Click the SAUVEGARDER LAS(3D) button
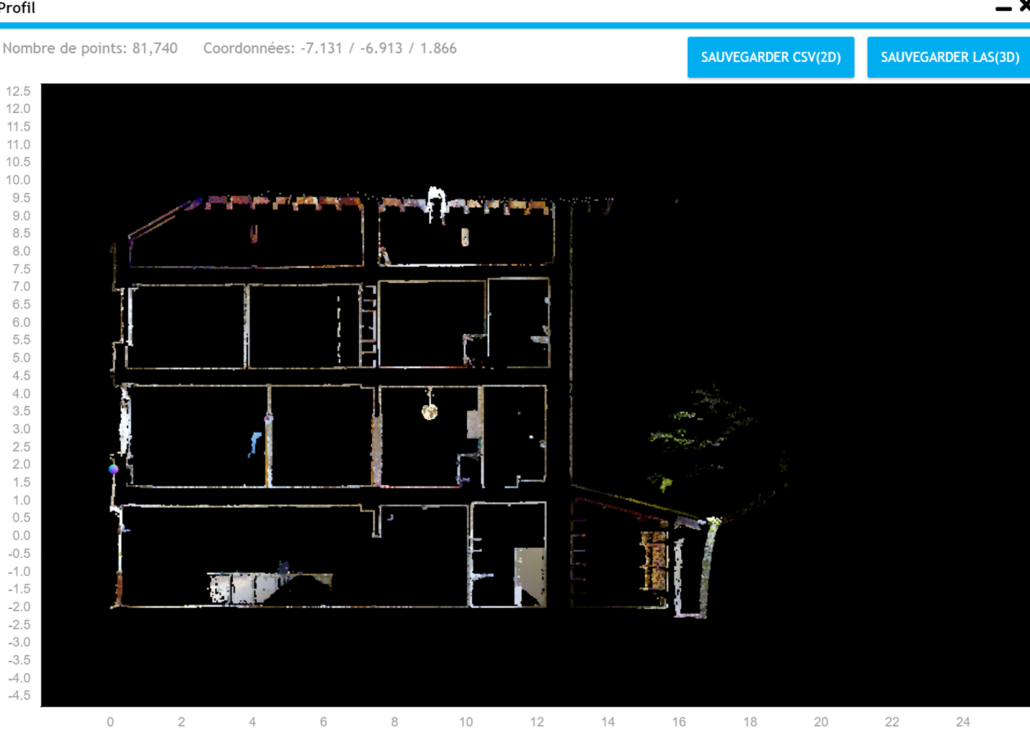 (x=949, y=57)
